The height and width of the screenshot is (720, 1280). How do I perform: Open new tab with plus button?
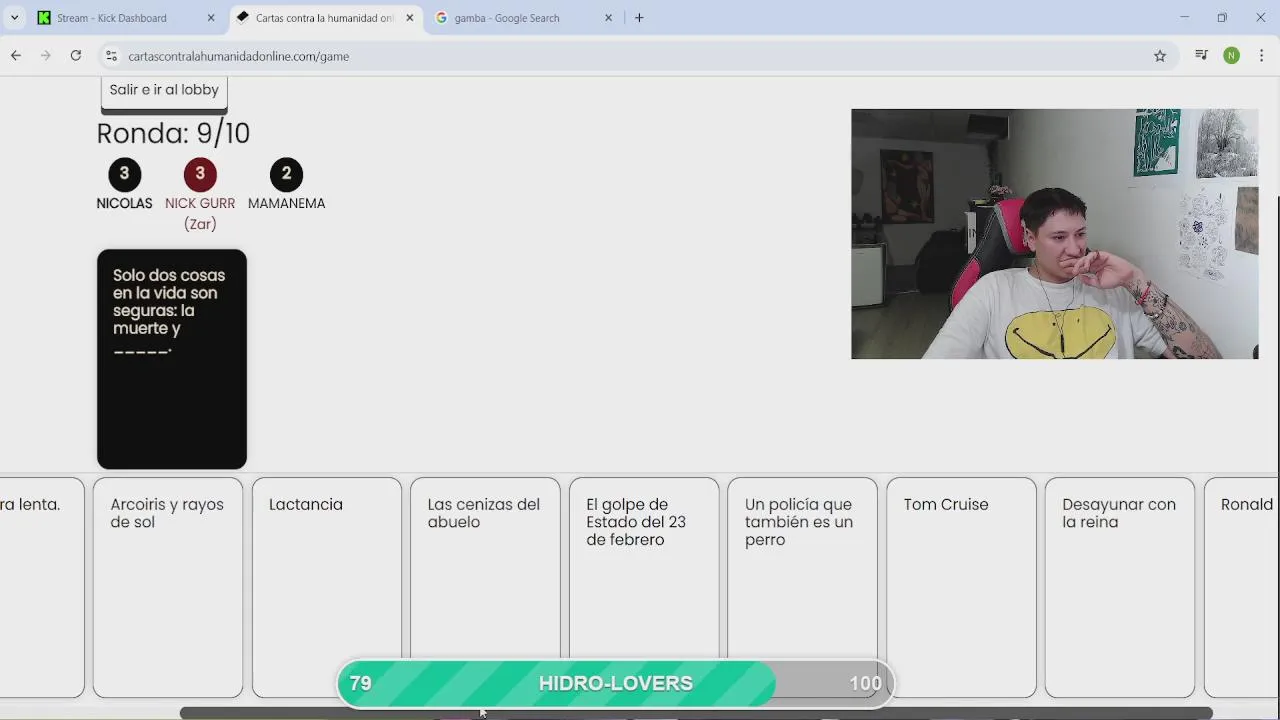click(x=639, y=17)
